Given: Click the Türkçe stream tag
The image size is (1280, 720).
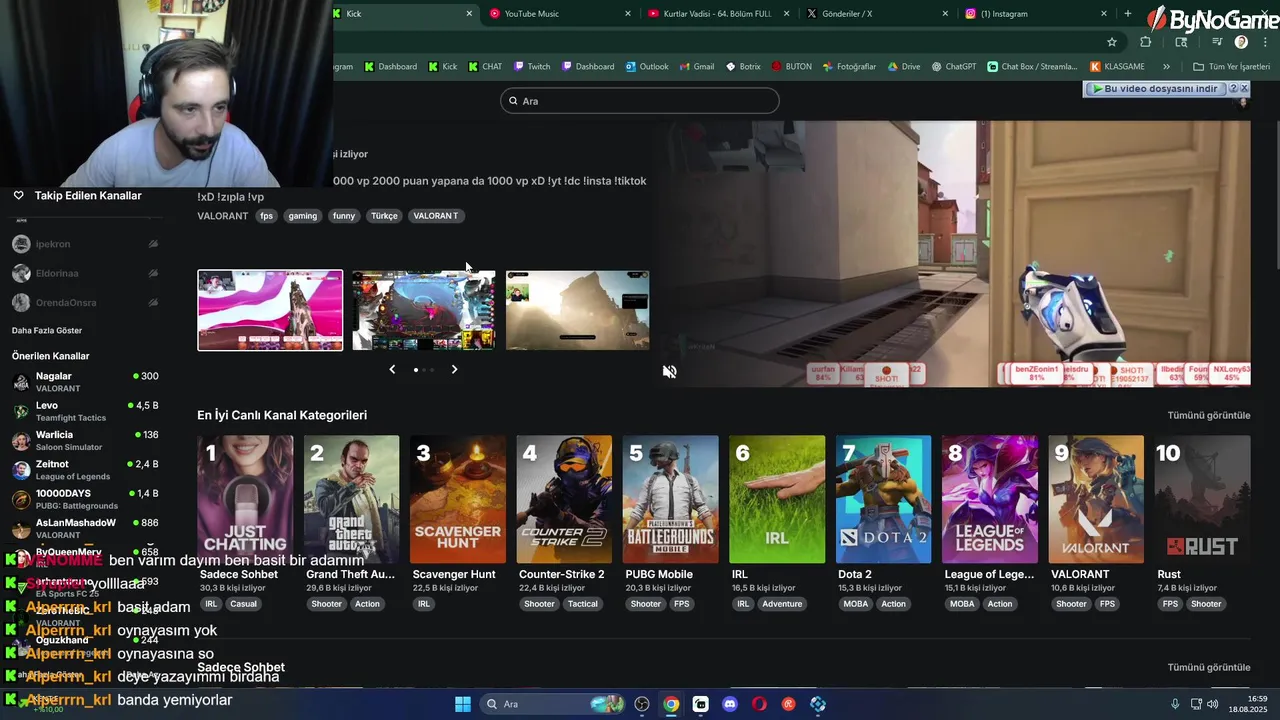Looking at the screenshot, I should (384, 216).
